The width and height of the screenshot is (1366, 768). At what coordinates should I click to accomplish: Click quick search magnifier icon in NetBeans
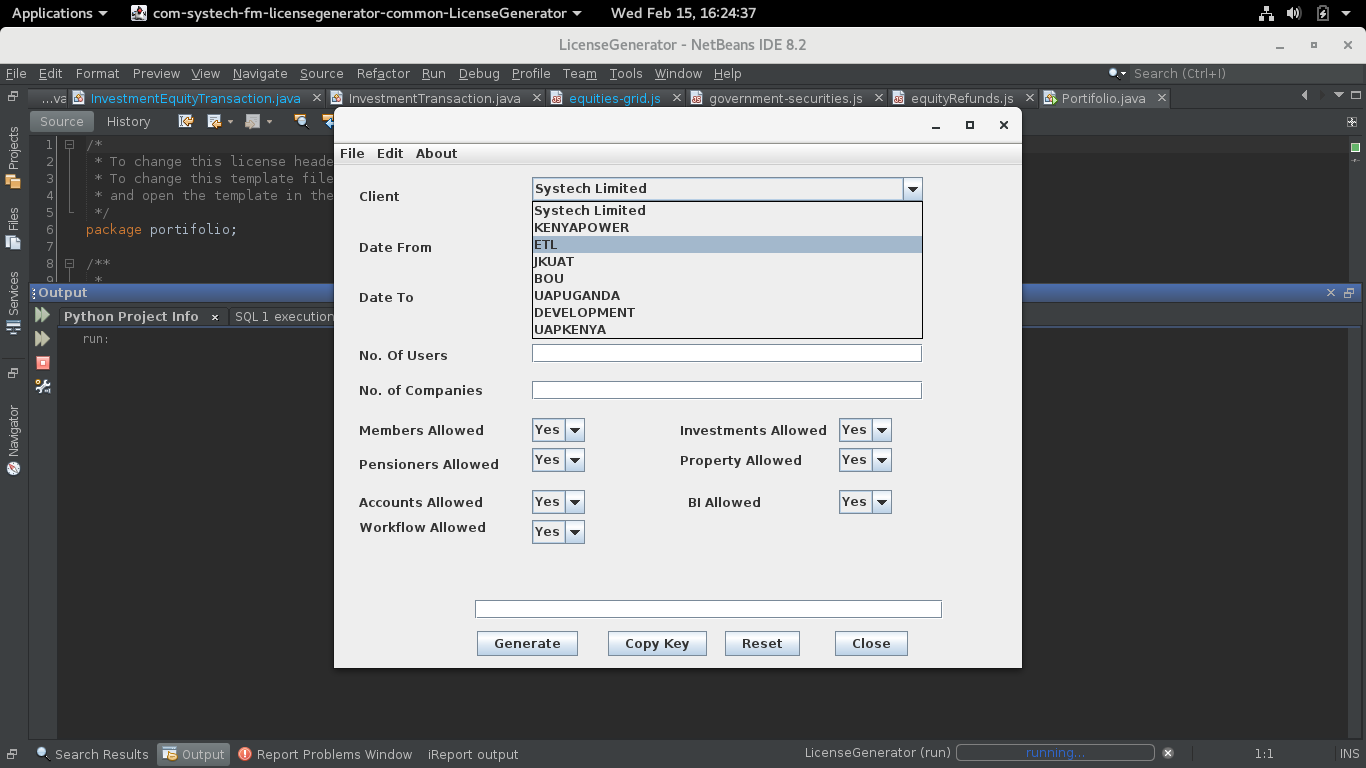click(1116, 73)
